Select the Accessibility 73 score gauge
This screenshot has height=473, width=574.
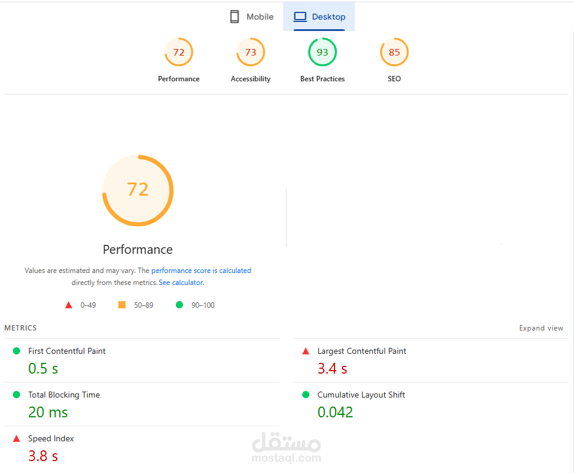click(x=250, y=52)
